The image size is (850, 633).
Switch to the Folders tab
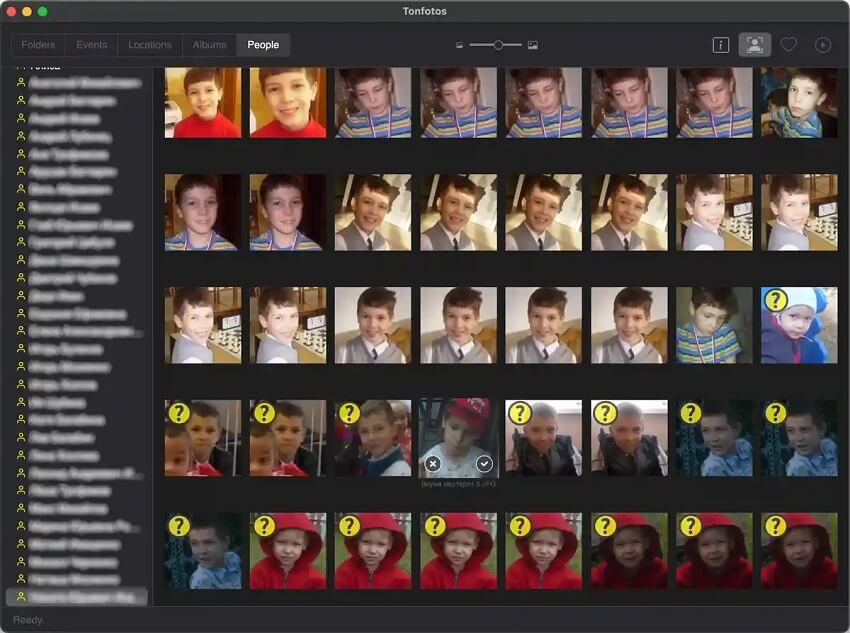[38, 45]
